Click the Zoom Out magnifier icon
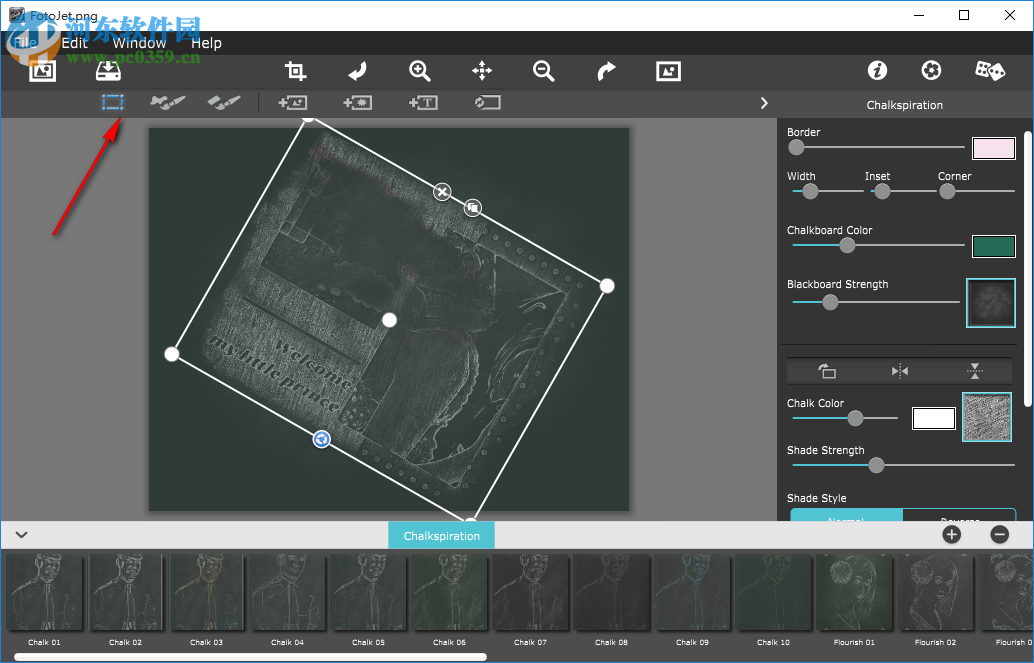The image size is (1034, 663). click(544, 71)
